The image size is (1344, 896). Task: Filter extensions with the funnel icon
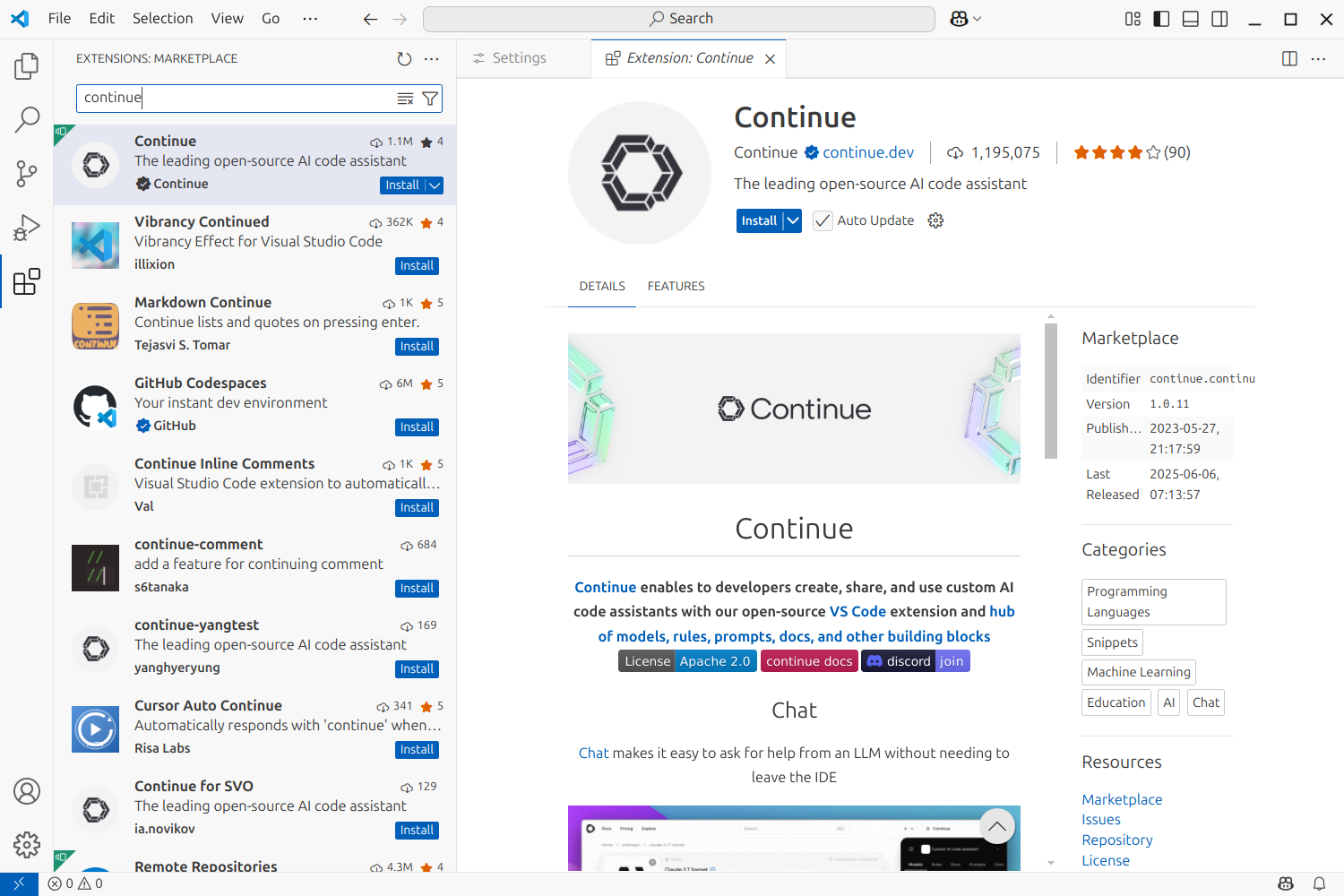(x=430, y=99)
